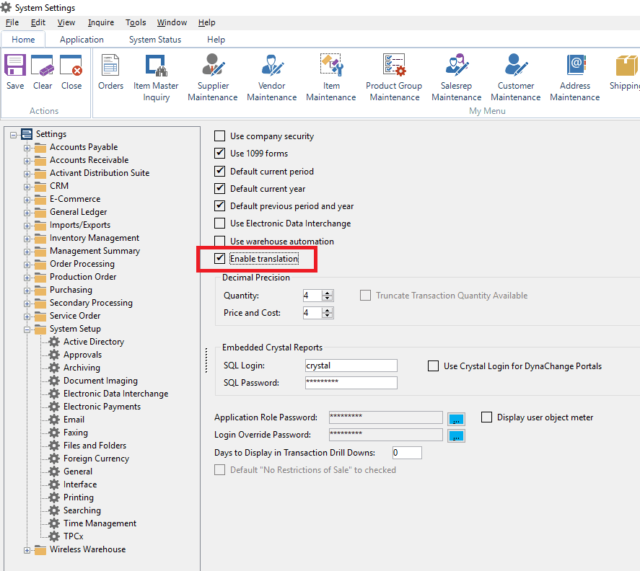Select TPCx settings item

pyautogui.click(x=73, y=536)
